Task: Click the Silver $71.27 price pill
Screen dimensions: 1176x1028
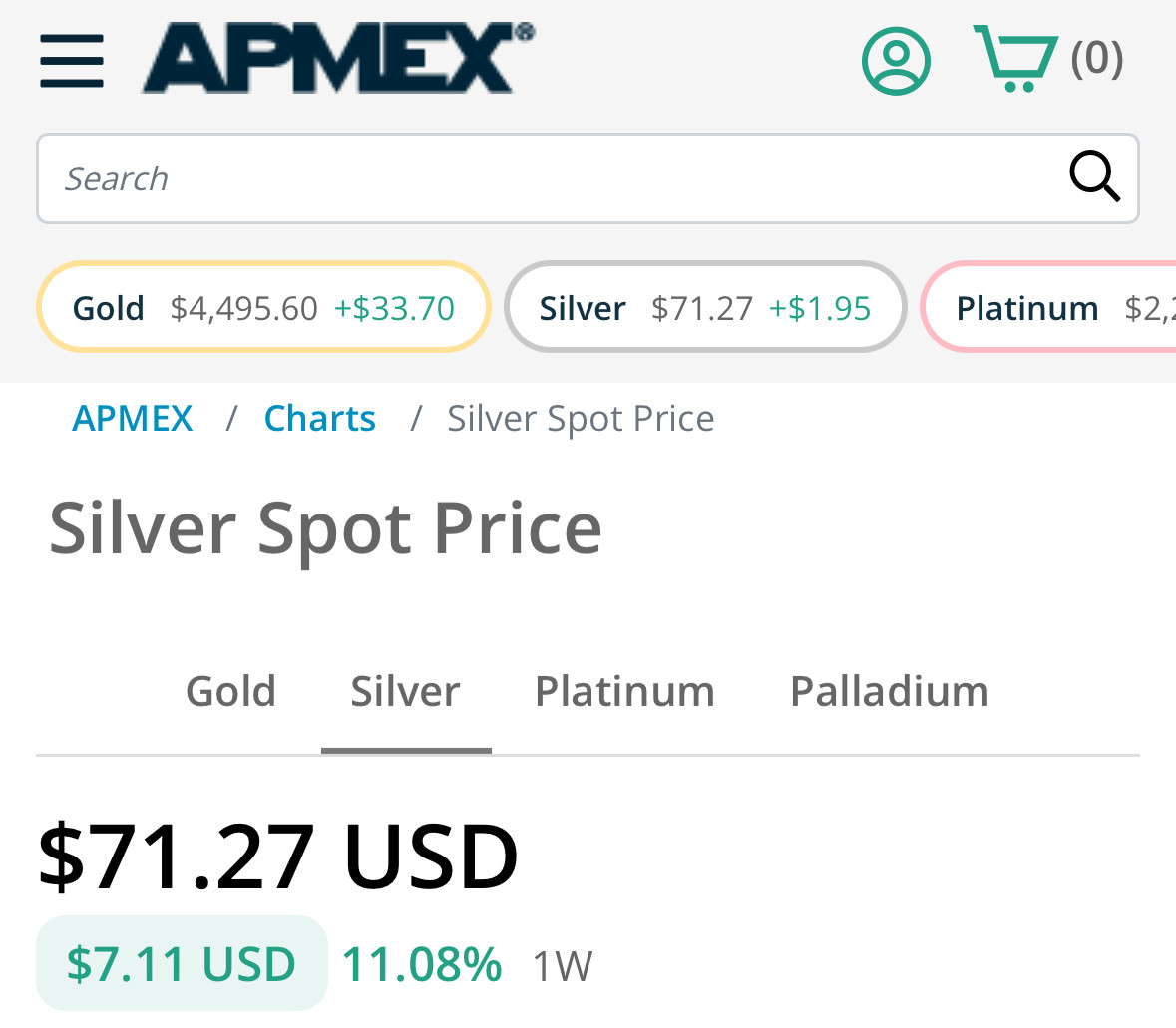Action: coord(705,307)
